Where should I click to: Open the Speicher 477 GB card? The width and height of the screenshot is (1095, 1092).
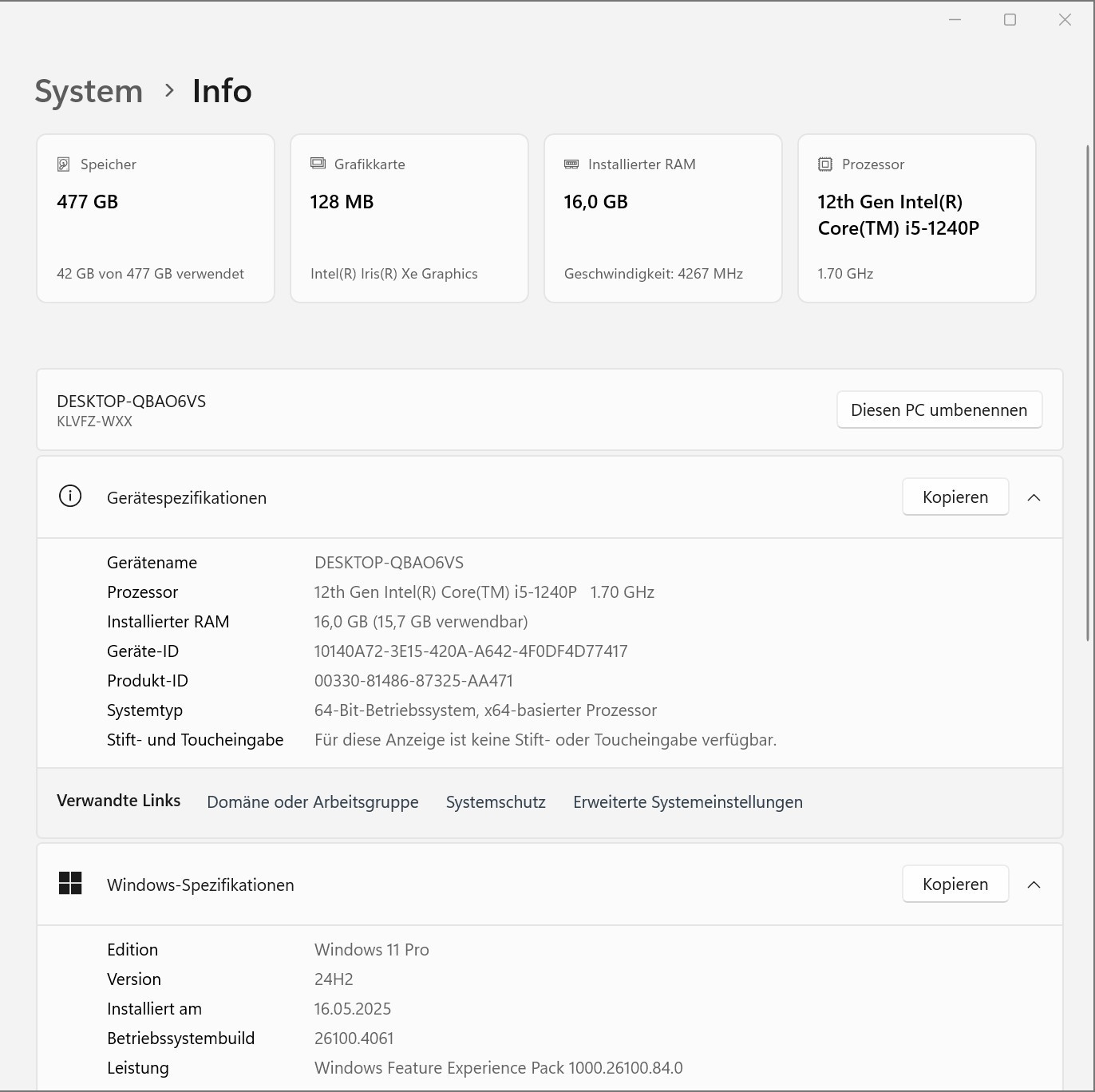tap(156, 218)
